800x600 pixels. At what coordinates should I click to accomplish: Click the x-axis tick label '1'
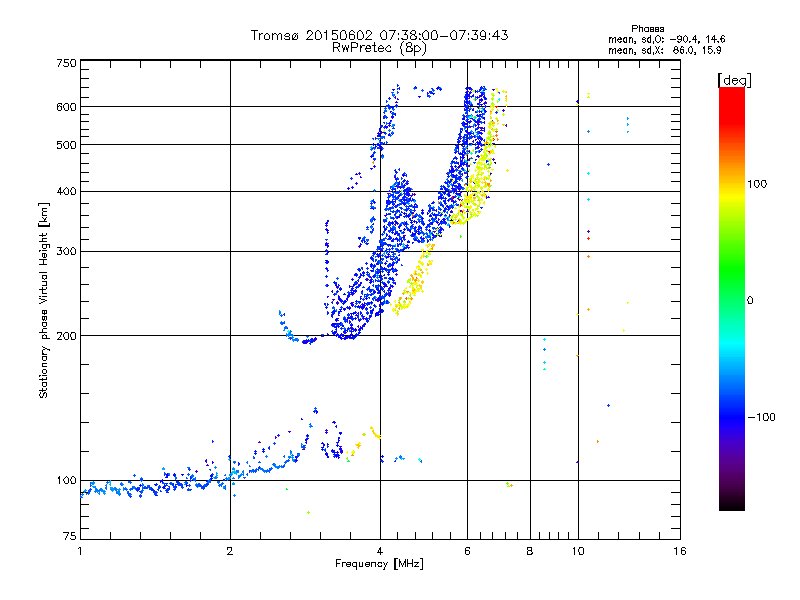coord(80,551)
